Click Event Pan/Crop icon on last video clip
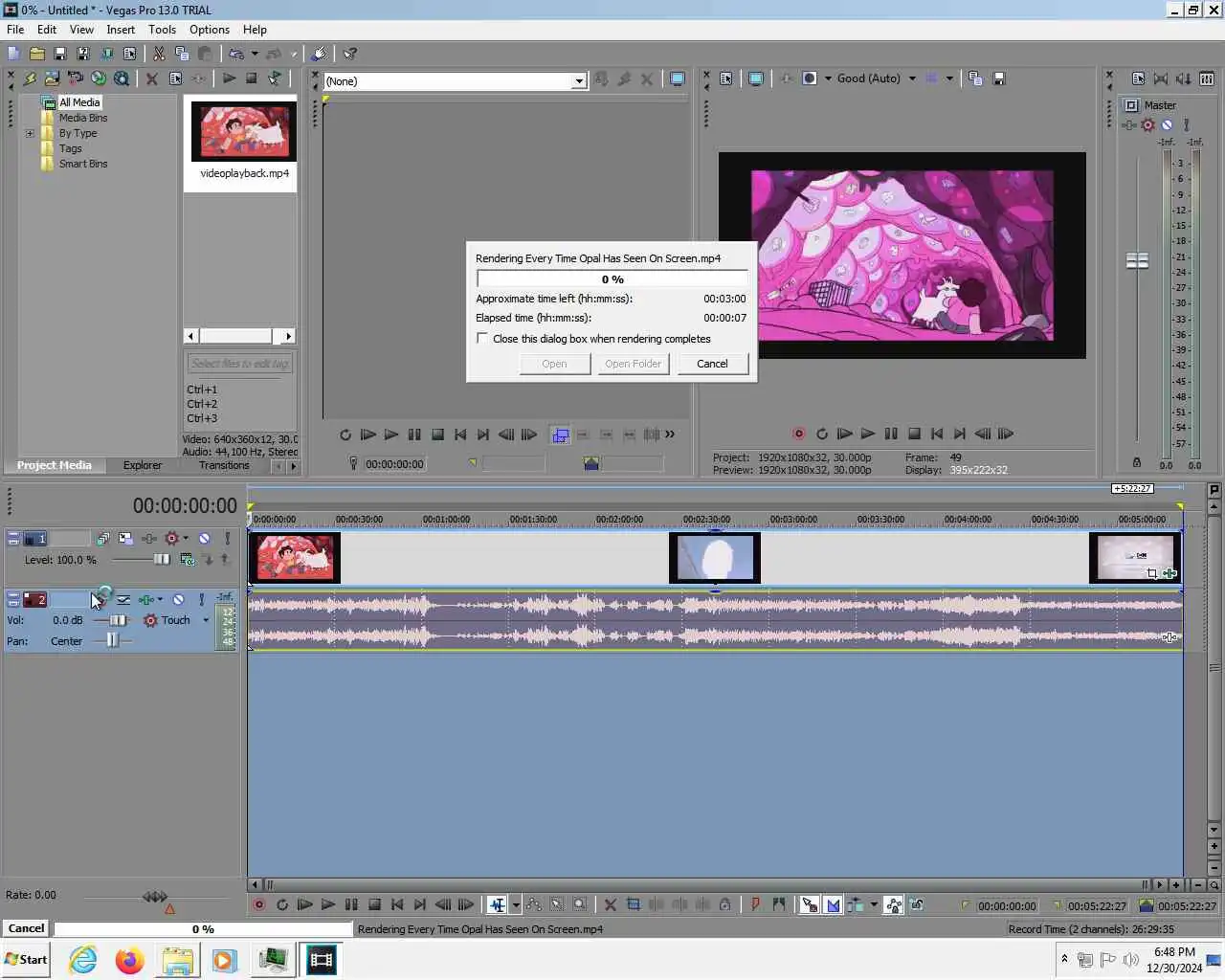 pyautogui.click(x=1152, y=573)
